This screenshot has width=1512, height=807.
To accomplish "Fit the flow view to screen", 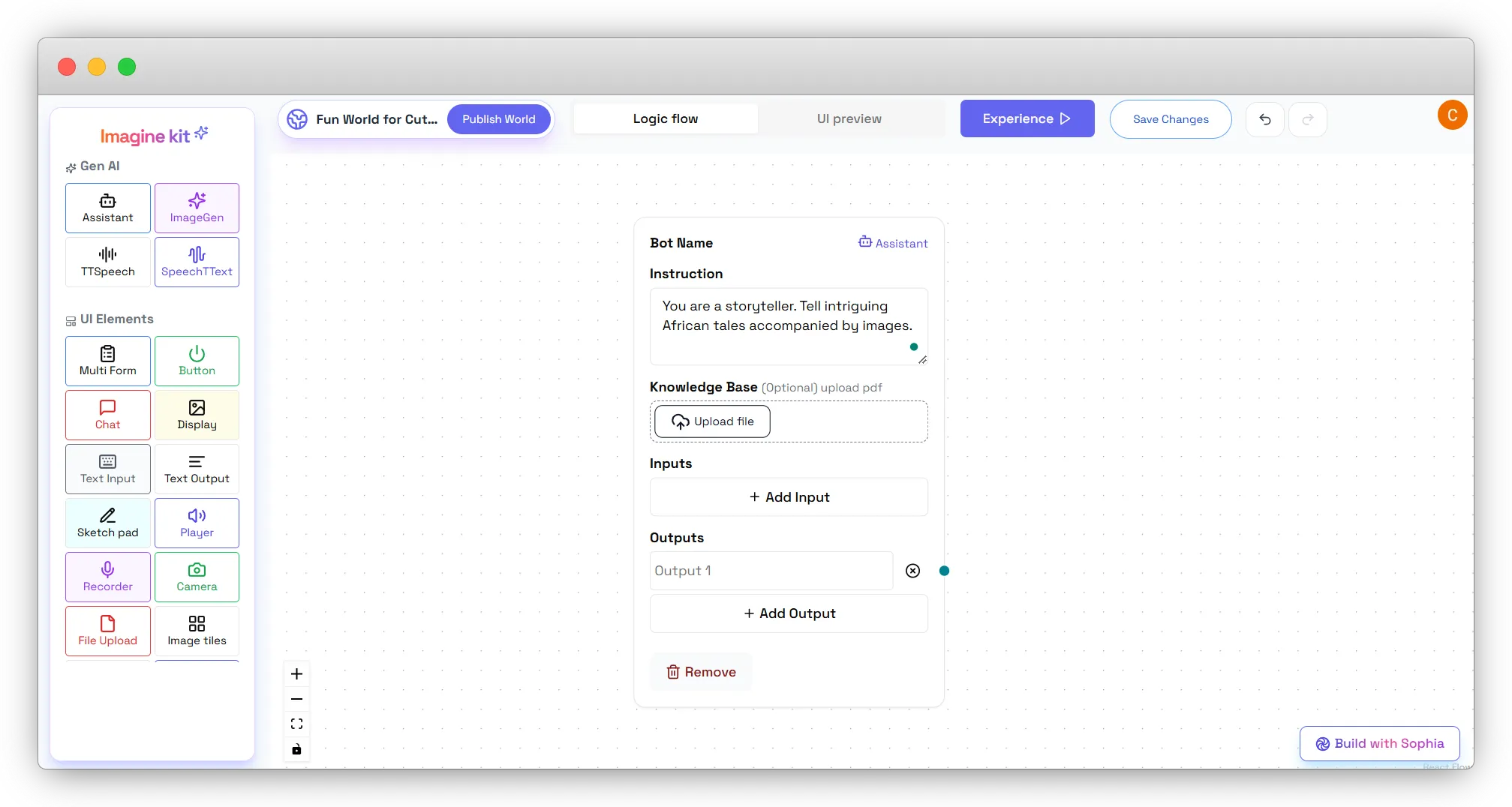I will pyautogui.click(x=296, y=723).
